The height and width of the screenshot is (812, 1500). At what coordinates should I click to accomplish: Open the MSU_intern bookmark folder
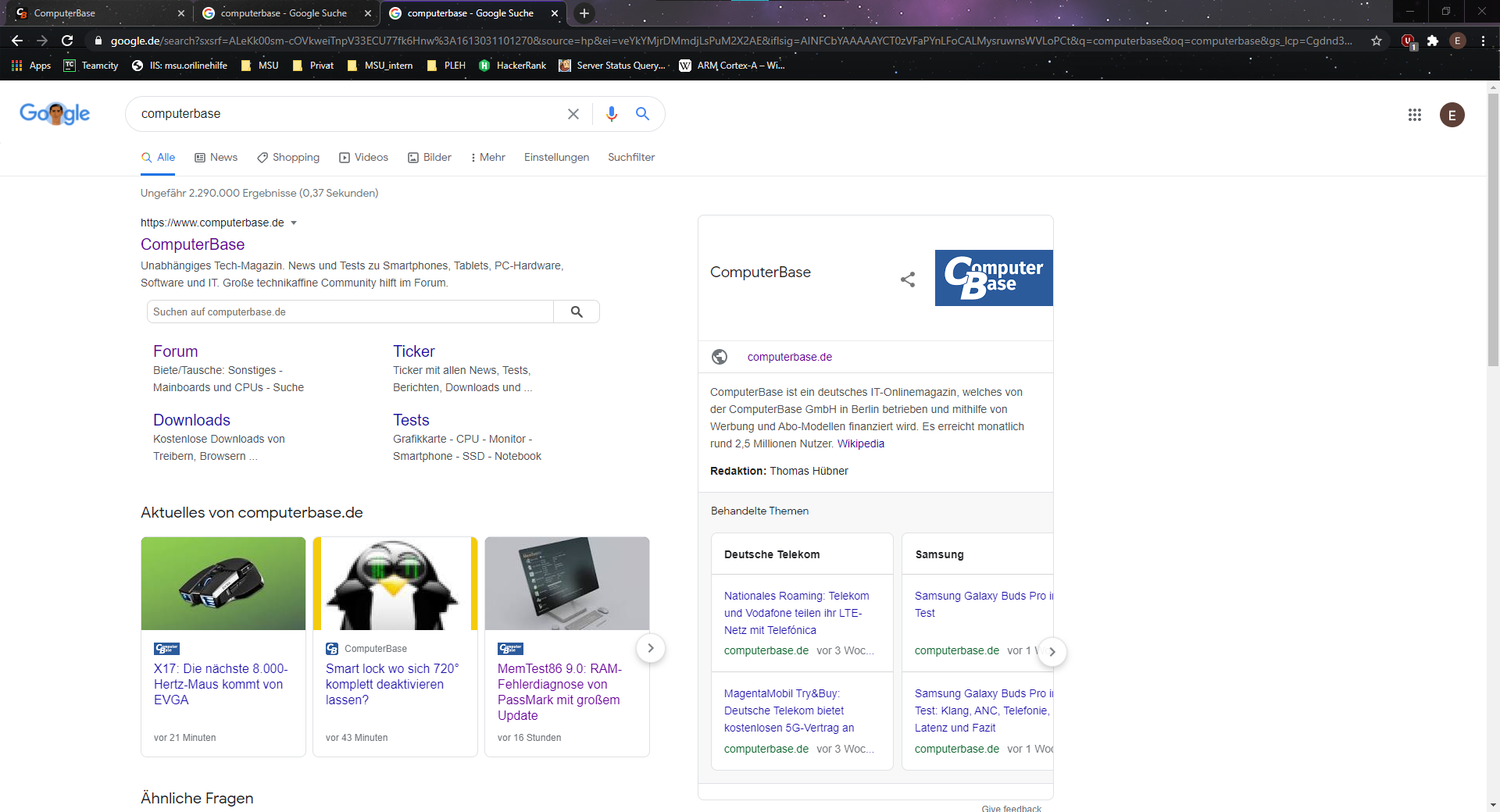(x=380, y=66)
